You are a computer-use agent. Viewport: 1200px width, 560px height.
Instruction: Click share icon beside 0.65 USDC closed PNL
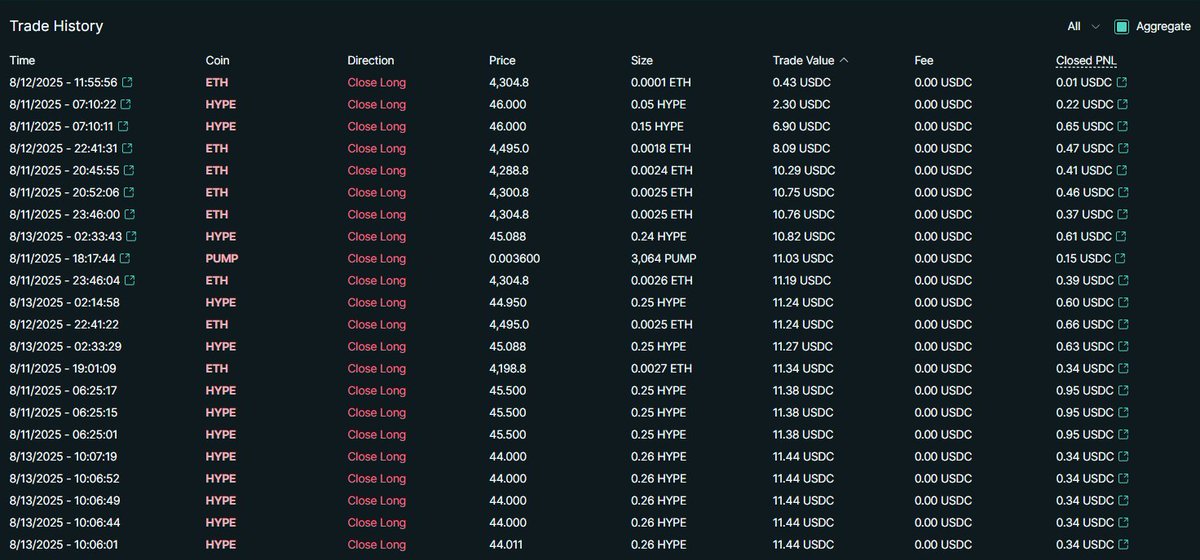pyautogui.click(x=1122, y=127)
